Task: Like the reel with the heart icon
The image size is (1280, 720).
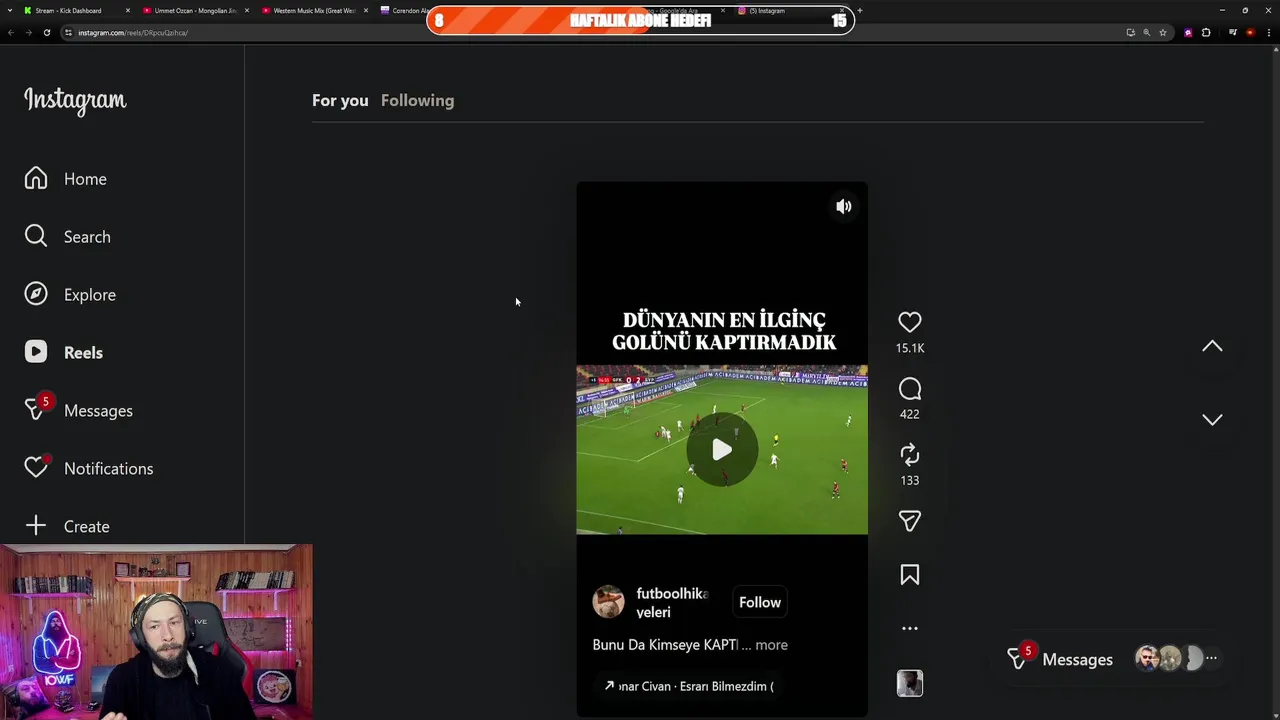Action: (909, 322)
